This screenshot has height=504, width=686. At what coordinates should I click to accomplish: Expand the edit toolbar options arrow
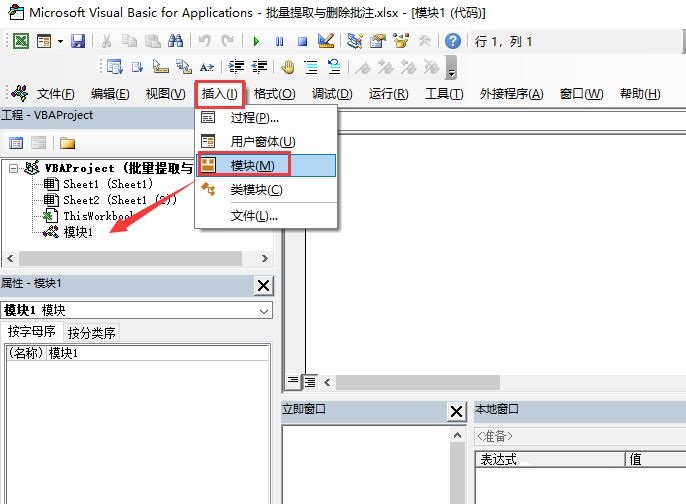[x=451, y=68]
